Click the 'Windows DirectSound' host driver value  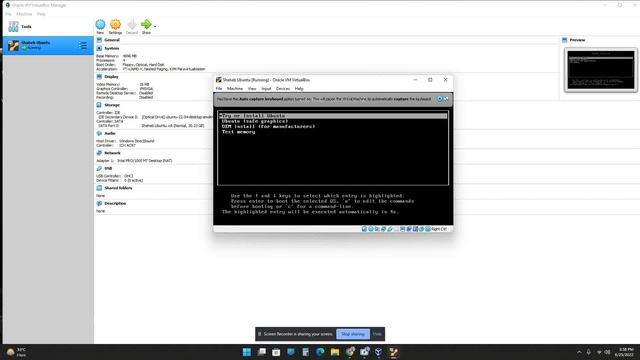coord(137,141)
